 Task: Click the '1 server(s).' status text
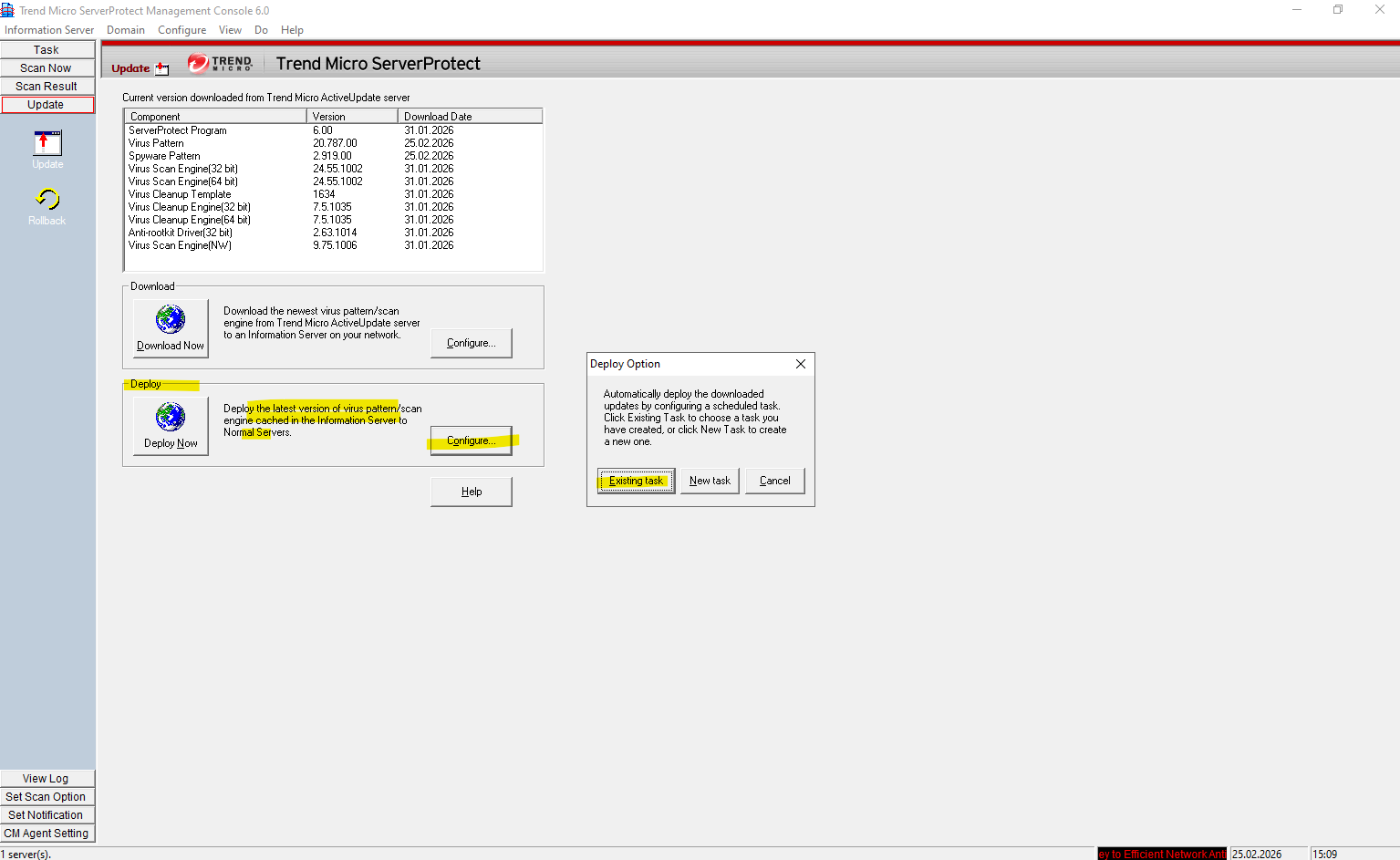click(x=26, y=855)
